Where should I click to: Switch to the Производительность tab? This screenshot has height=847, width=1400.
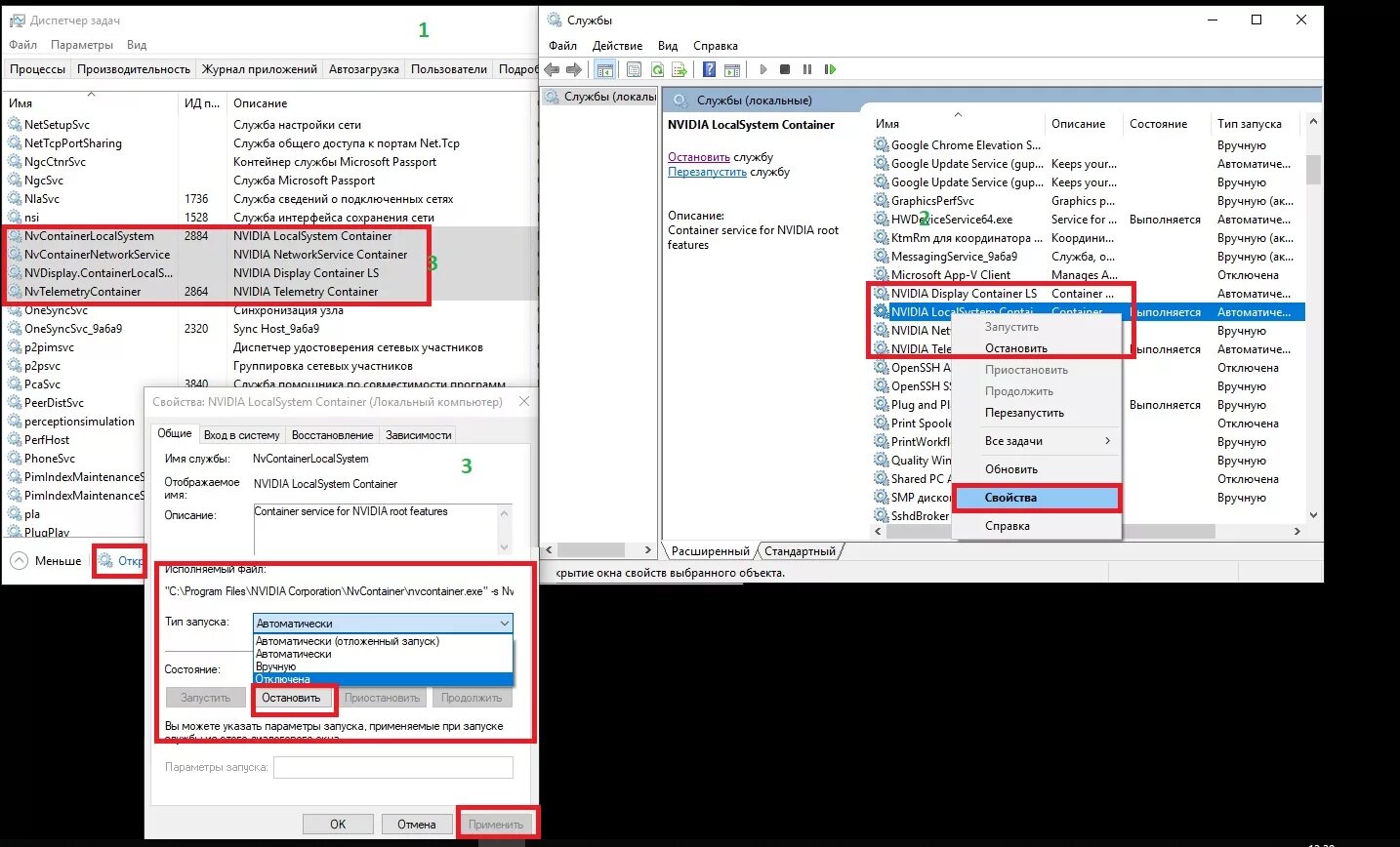pos(134,69)
